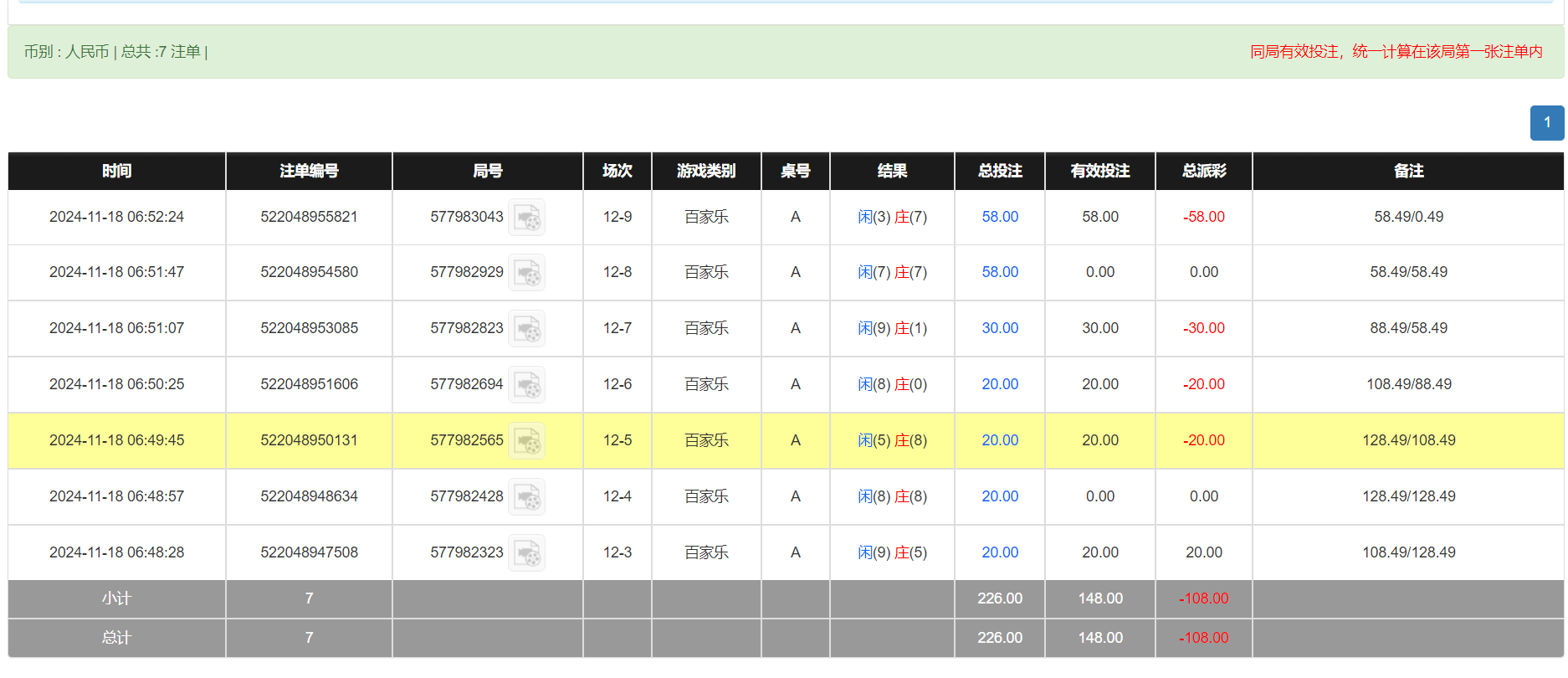Open video replay icon for round 577982929
1568x678 pixels.
[527, 273]
